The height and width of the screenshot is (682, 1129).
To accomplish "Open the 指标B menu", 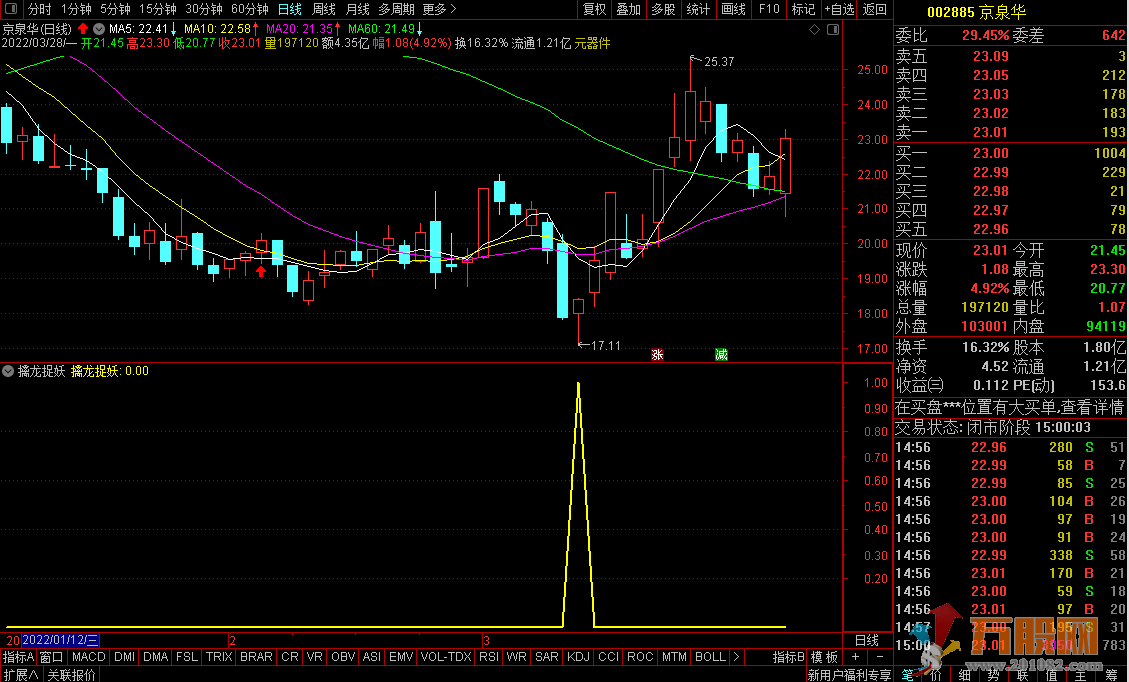I will pos(788,657).
